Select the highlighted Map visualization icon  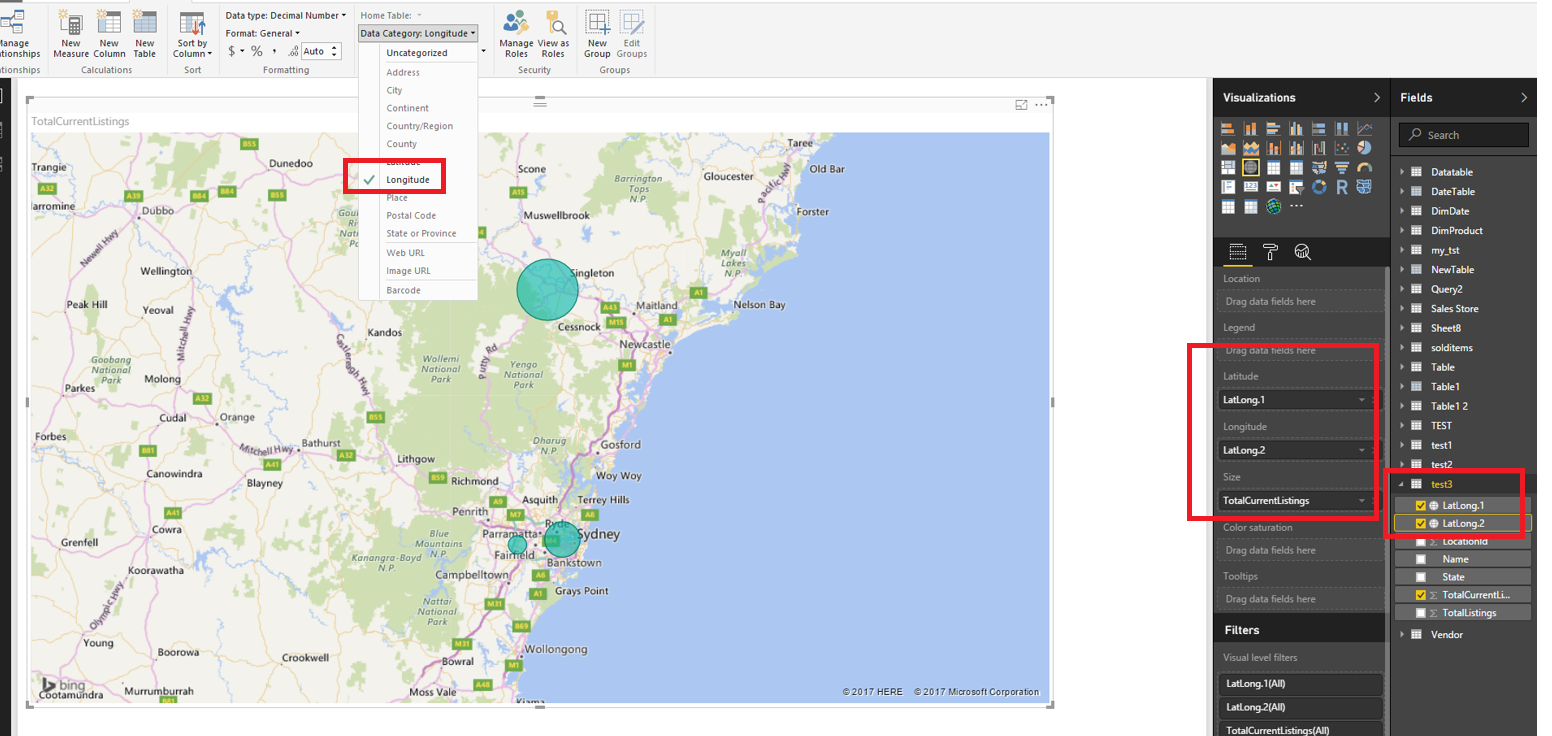tap(1251, 167)
